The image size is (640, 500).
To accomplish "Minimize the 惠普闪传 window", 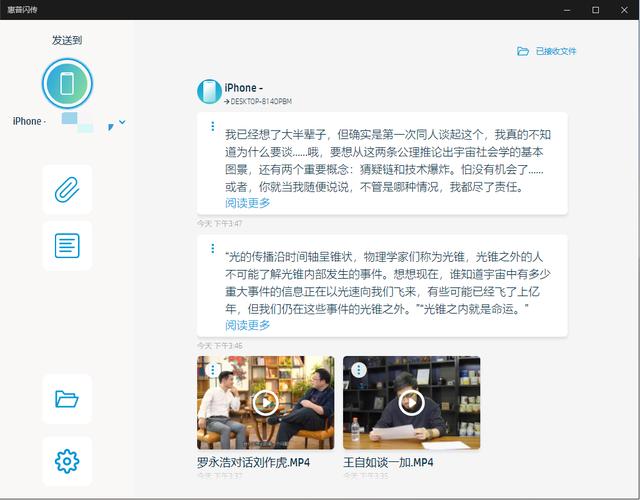I will 567,10.
